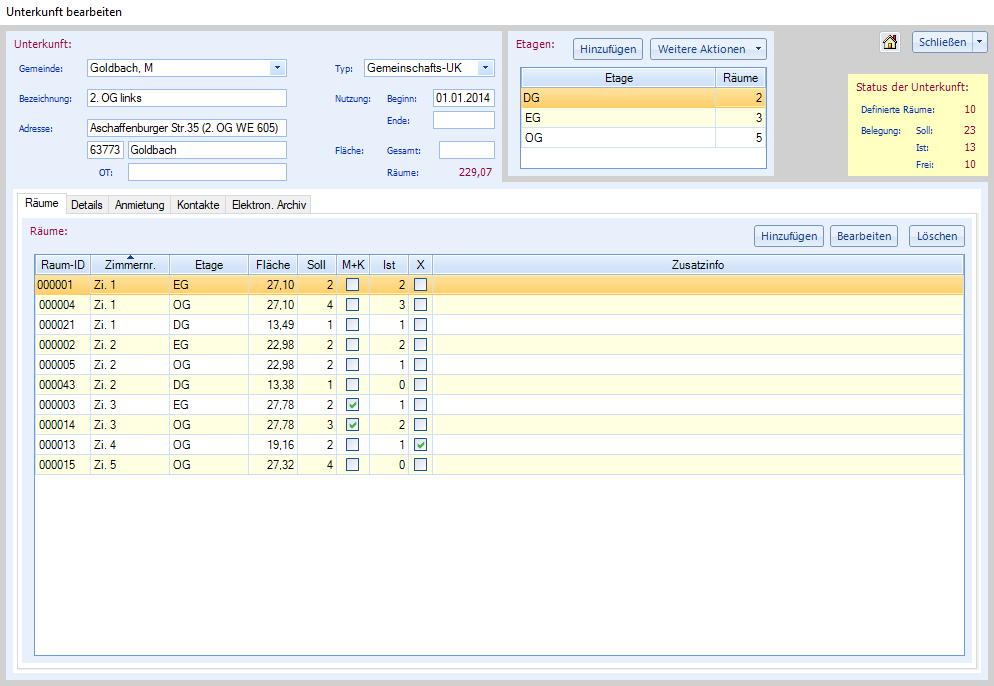Expand the Weitere Aktionen dropdown
994x686 pixels.
point(758,49)
